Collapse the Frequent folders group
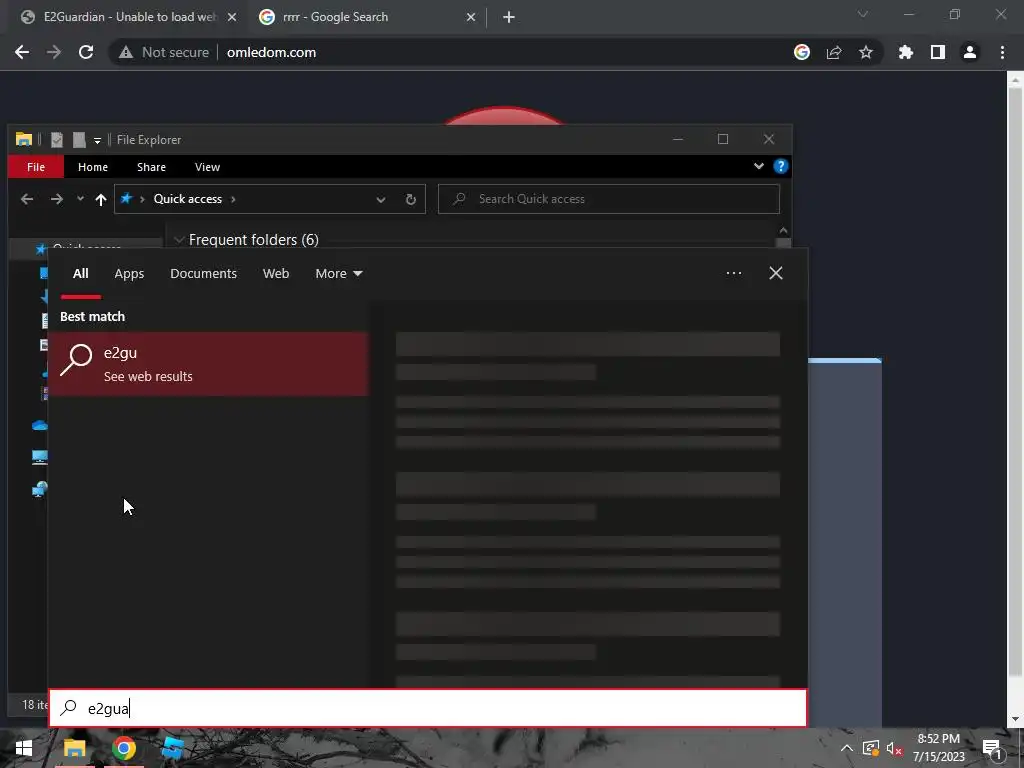Viewport: 1024px width, 768px height. tap(179, 240)
